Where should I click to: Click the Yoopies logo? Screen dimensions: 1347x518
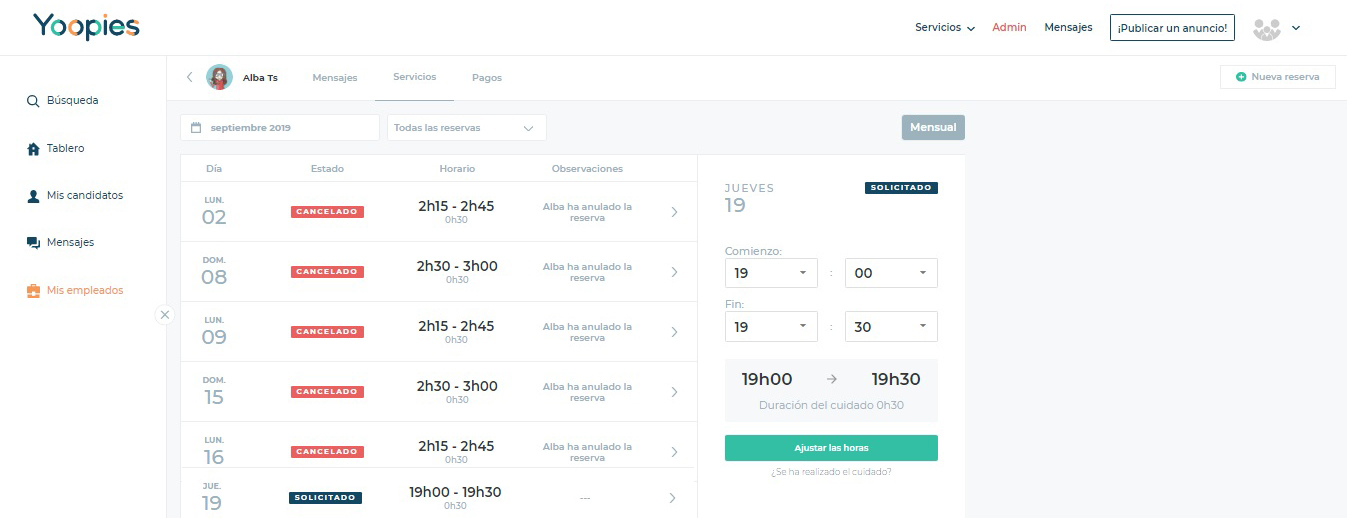(x=86, y=27)
